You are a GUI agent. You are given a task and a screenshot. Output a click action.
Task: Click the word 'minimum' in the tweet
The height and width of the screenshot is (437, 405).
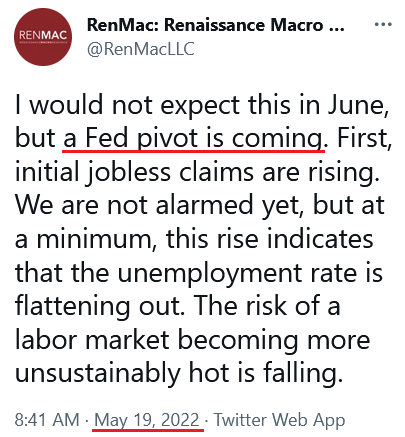pyautogui.click(x=96, y=239)
